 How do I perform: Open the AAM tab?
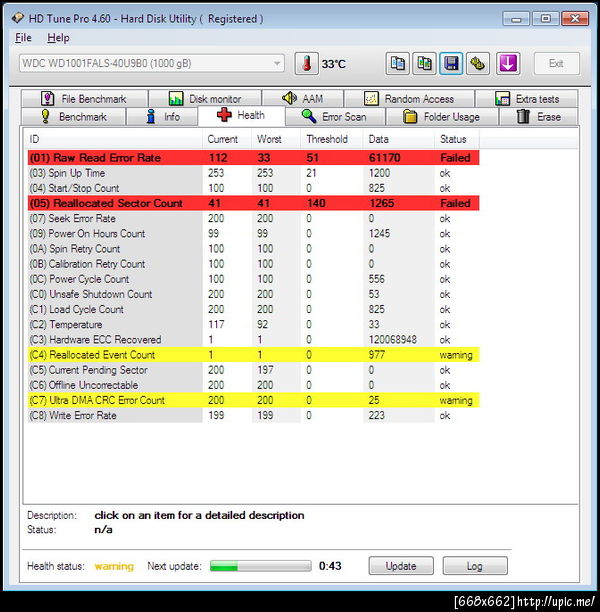303,99
